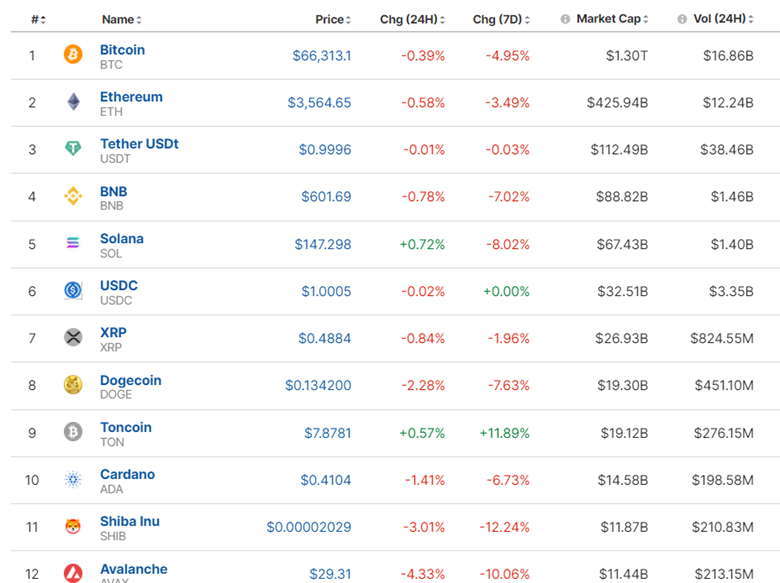Image resolution: width=780 pixels, height=583 pixels.
Task: Open the USDC name link
Action: pos(119,286)
